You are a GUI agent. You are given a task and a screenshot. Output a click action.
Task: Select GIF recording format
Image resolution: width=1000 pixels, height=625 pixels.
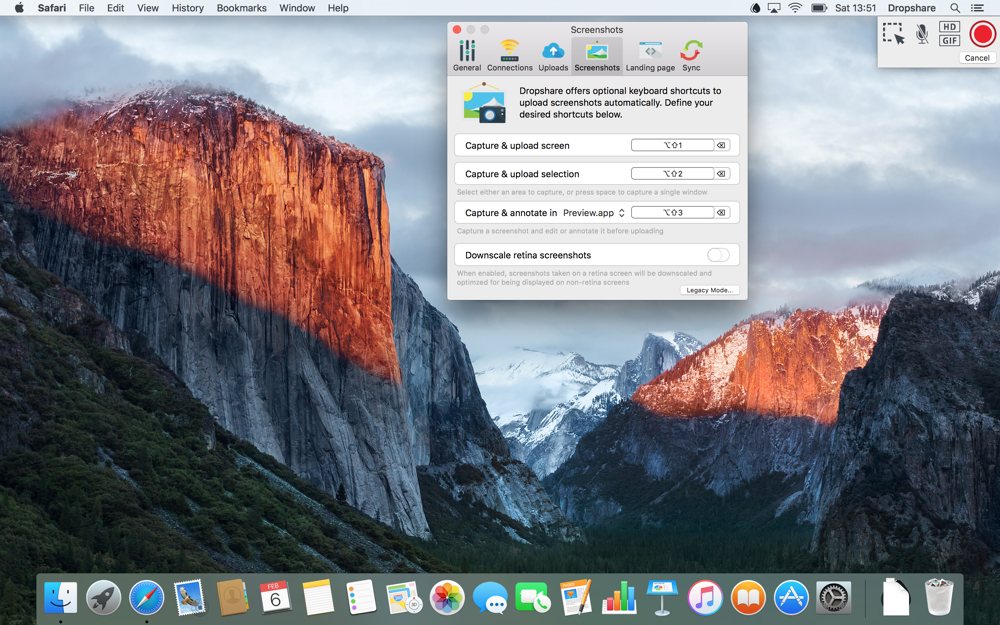point(949,41)
